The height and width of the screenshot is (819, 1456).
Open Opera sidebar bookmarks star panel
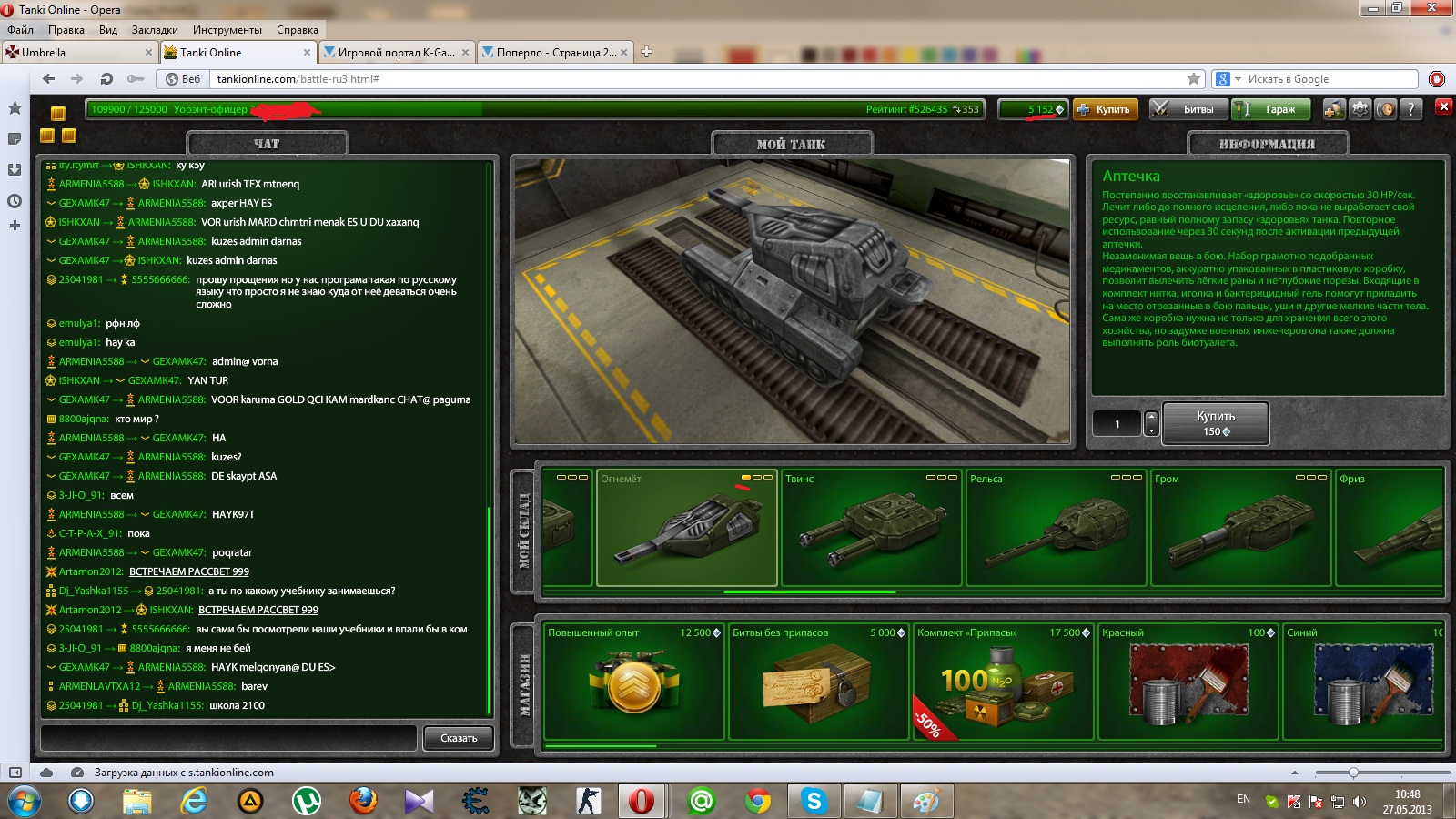(x=15, y=108)
